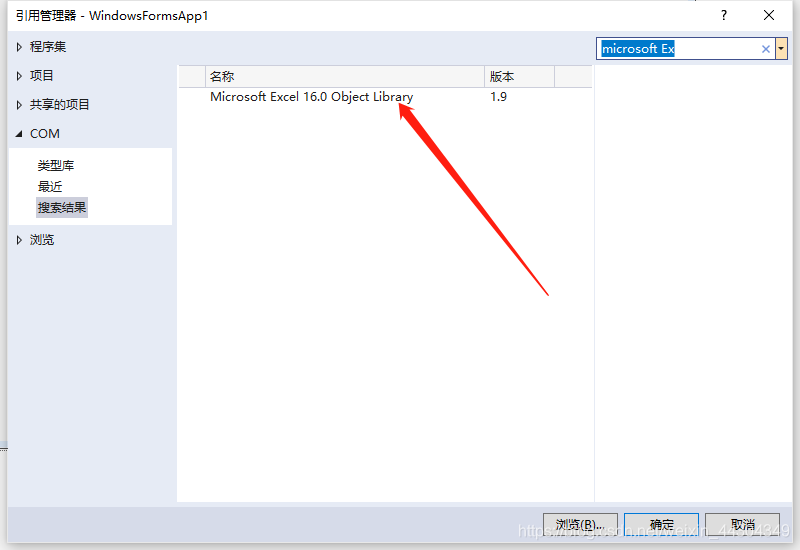Viewport: 800px width, 550px height.
Task: Click the 浏览(B)... button
Action: coord(580,524)
